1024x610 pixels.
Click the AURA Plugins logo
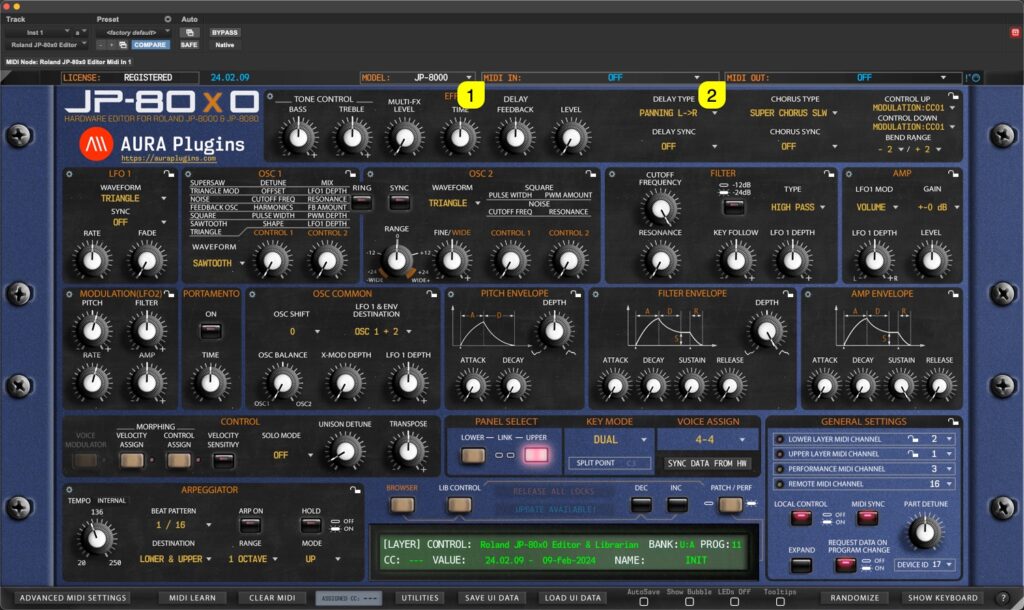[96, 144]
